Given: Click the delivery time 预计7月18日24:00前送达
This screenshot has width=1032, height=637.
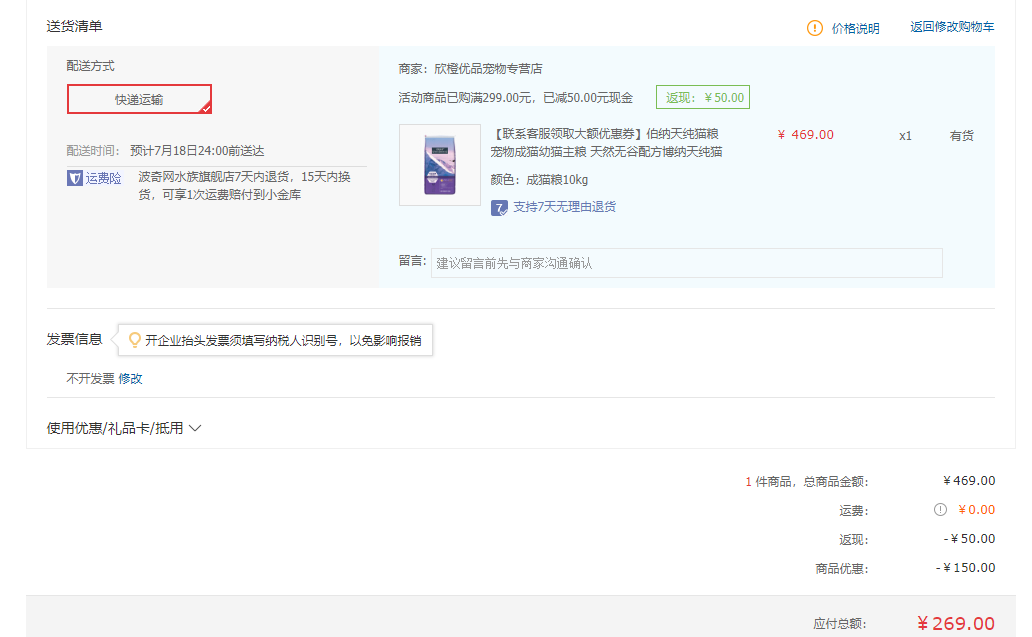Looking at the screenshot, I should tap(197, 151).
